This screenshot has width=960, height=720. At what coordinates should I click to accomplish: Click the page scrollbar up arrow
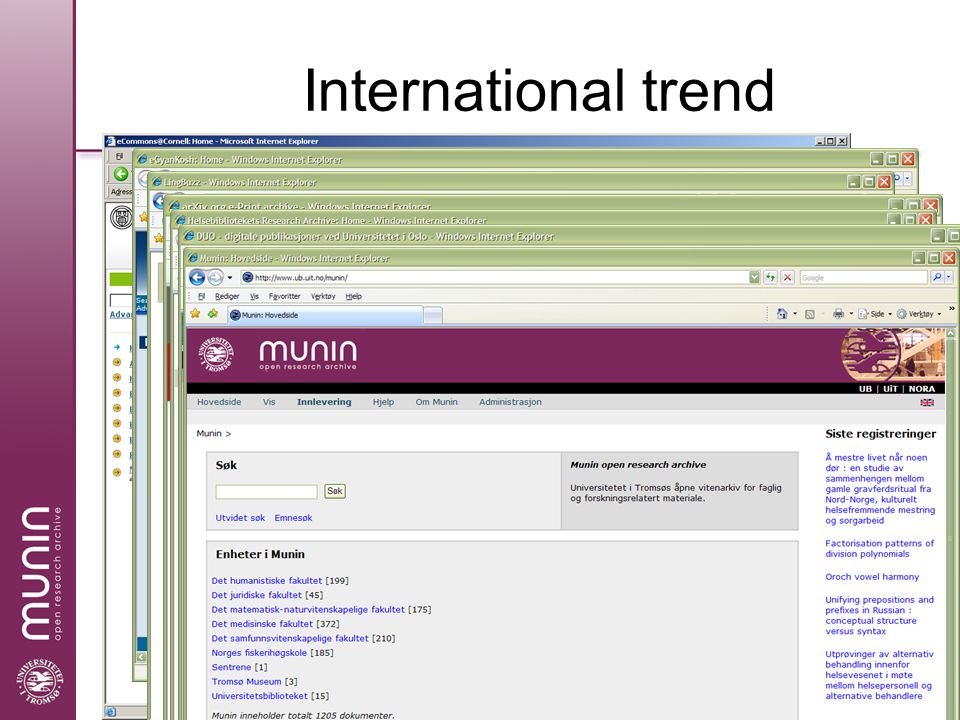click(x=950, y=334)
